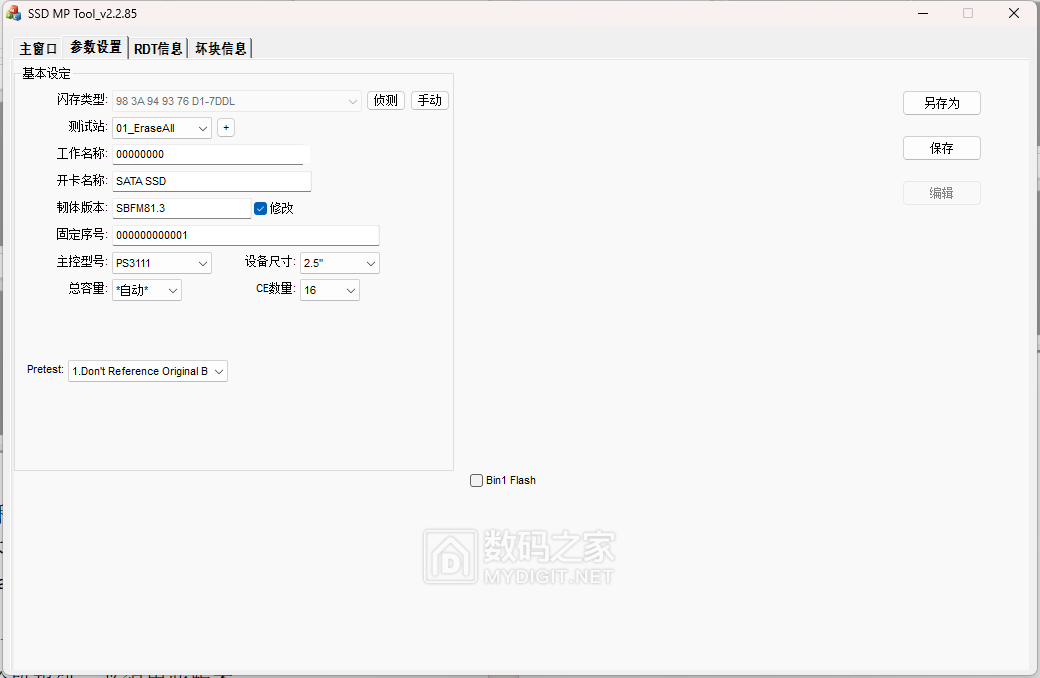Viewport: 1040px width, 678px height.
Task: Click the 手动 manual button
Action: (430, 100)
